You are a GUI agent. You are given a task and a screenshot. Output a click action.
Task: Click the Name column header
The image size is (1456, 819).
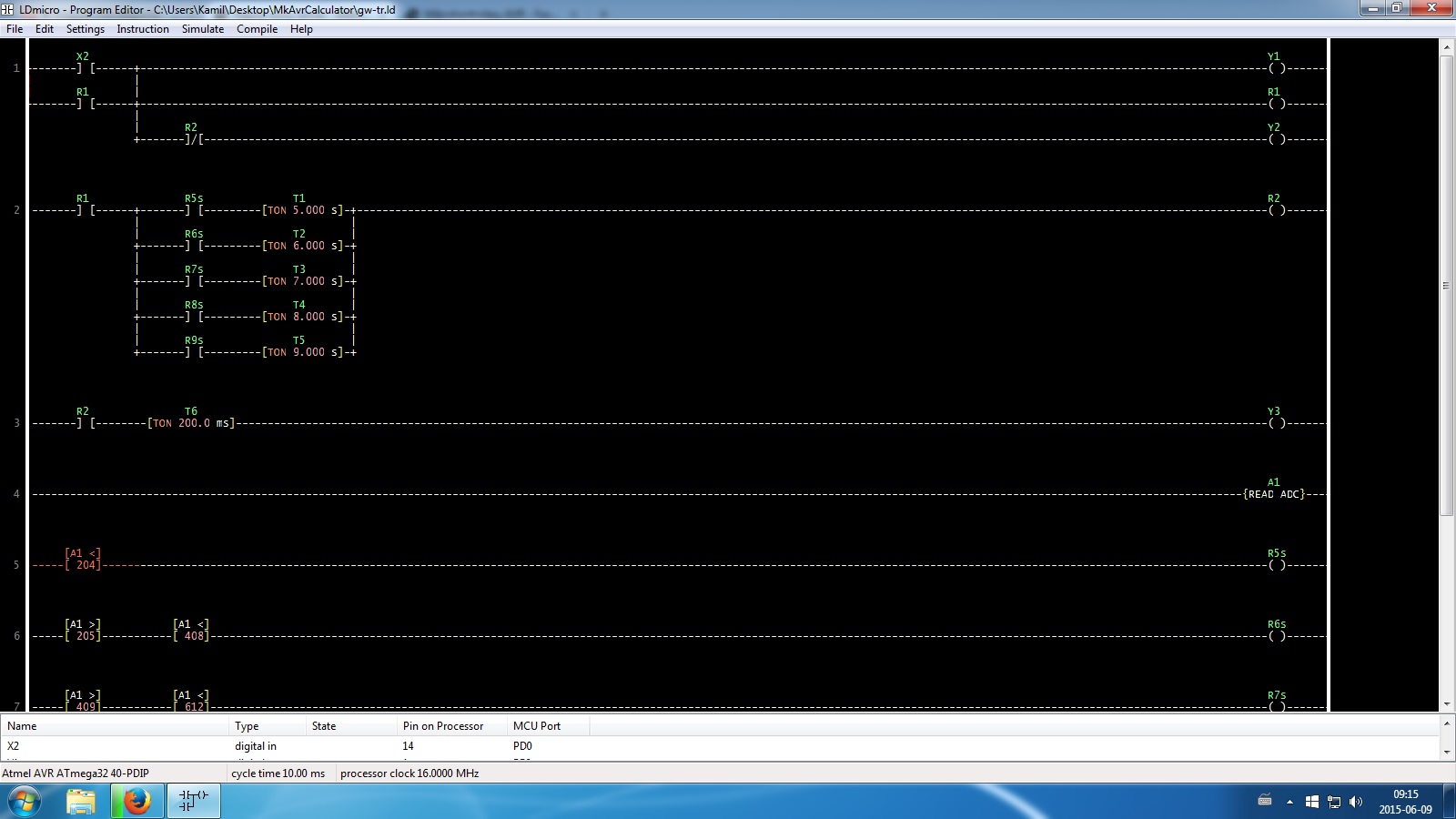[115, 726]
